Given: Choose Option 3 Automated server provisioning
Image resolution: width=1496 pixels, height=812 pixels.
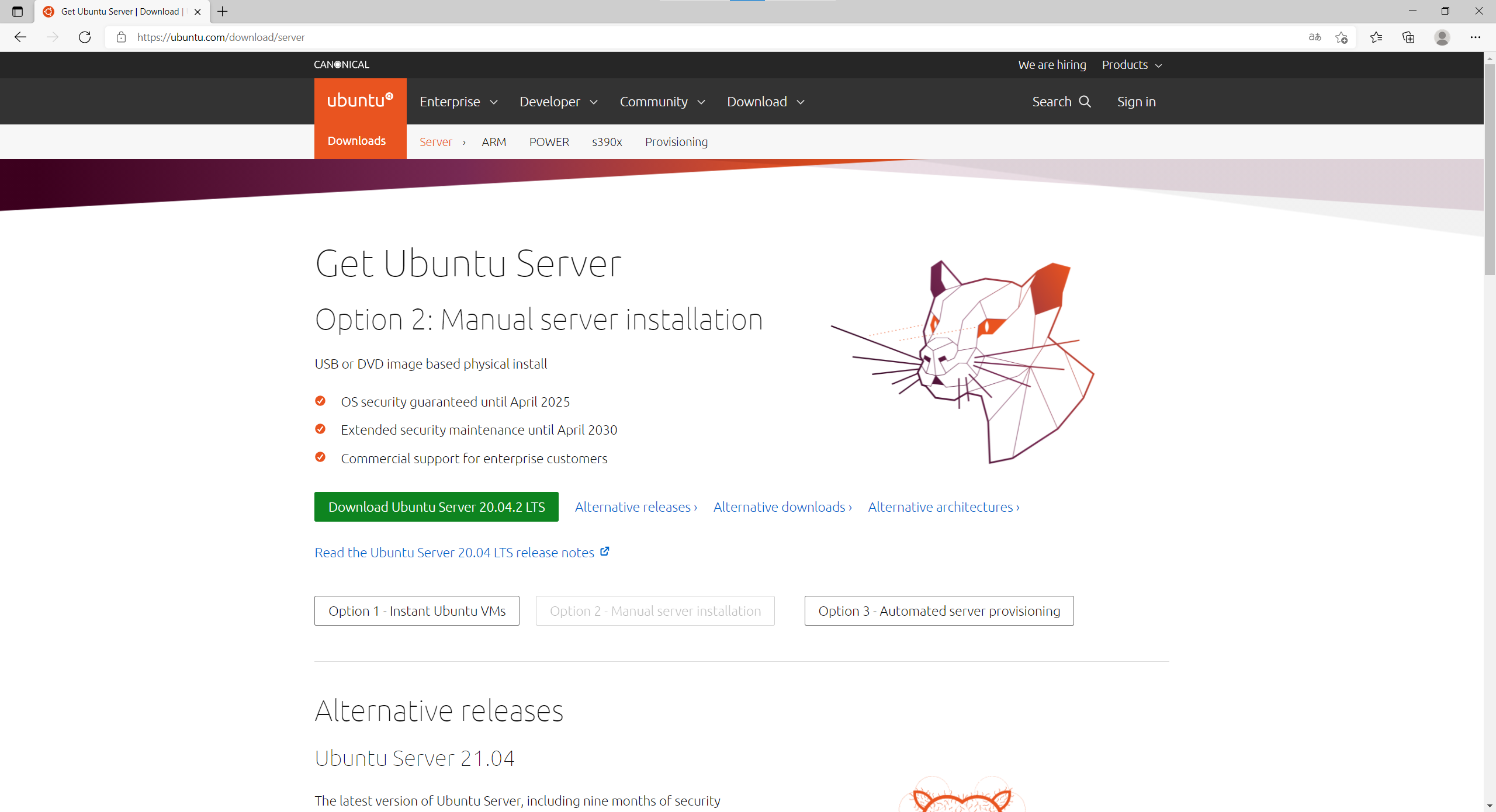Looking at the screenshot, I should pyautogui.click(x=939, y=611).
